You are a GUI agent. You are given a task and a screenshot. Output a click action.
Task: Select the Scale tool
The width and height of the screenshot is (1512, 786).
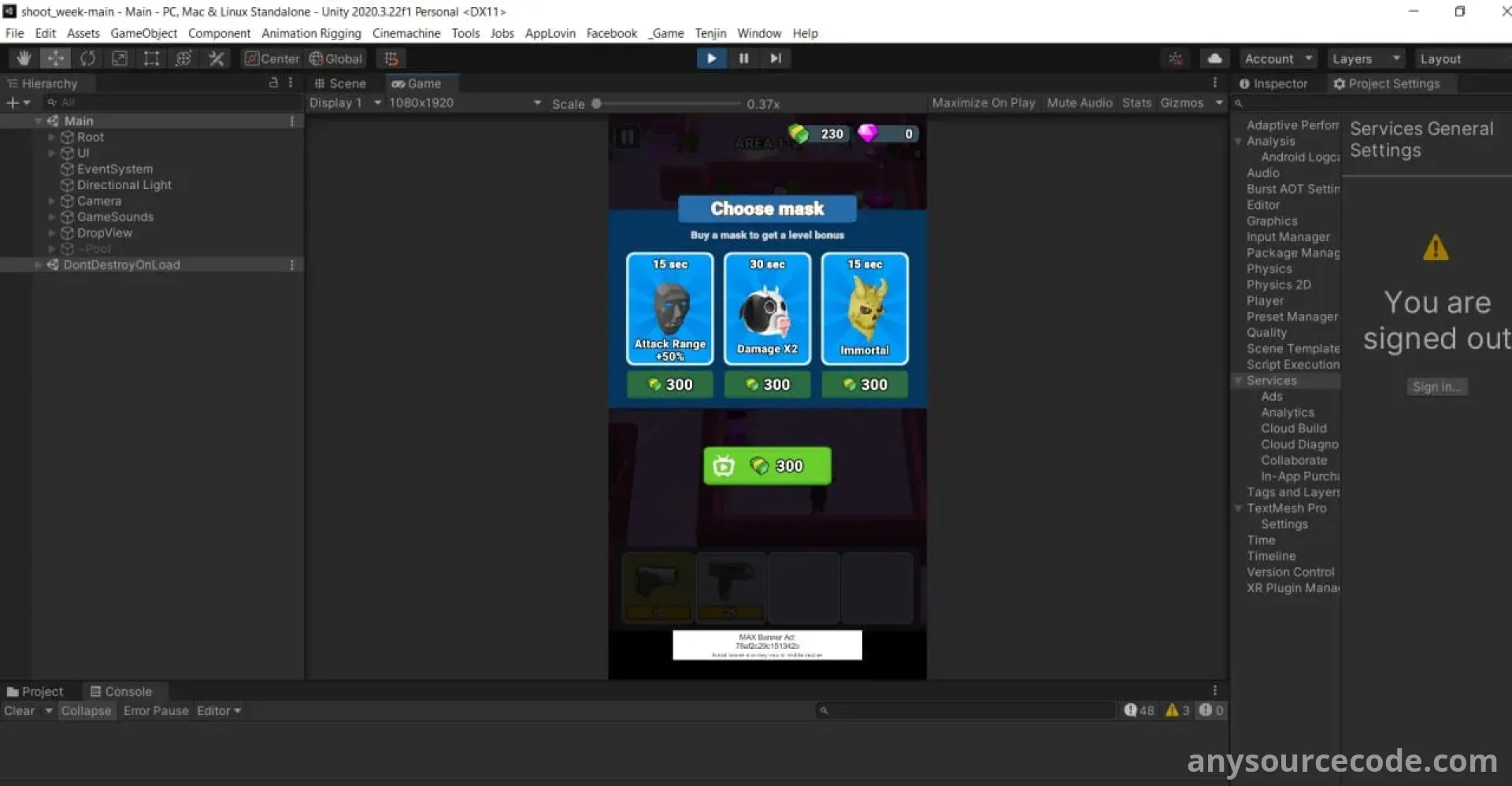pos(120,58)
